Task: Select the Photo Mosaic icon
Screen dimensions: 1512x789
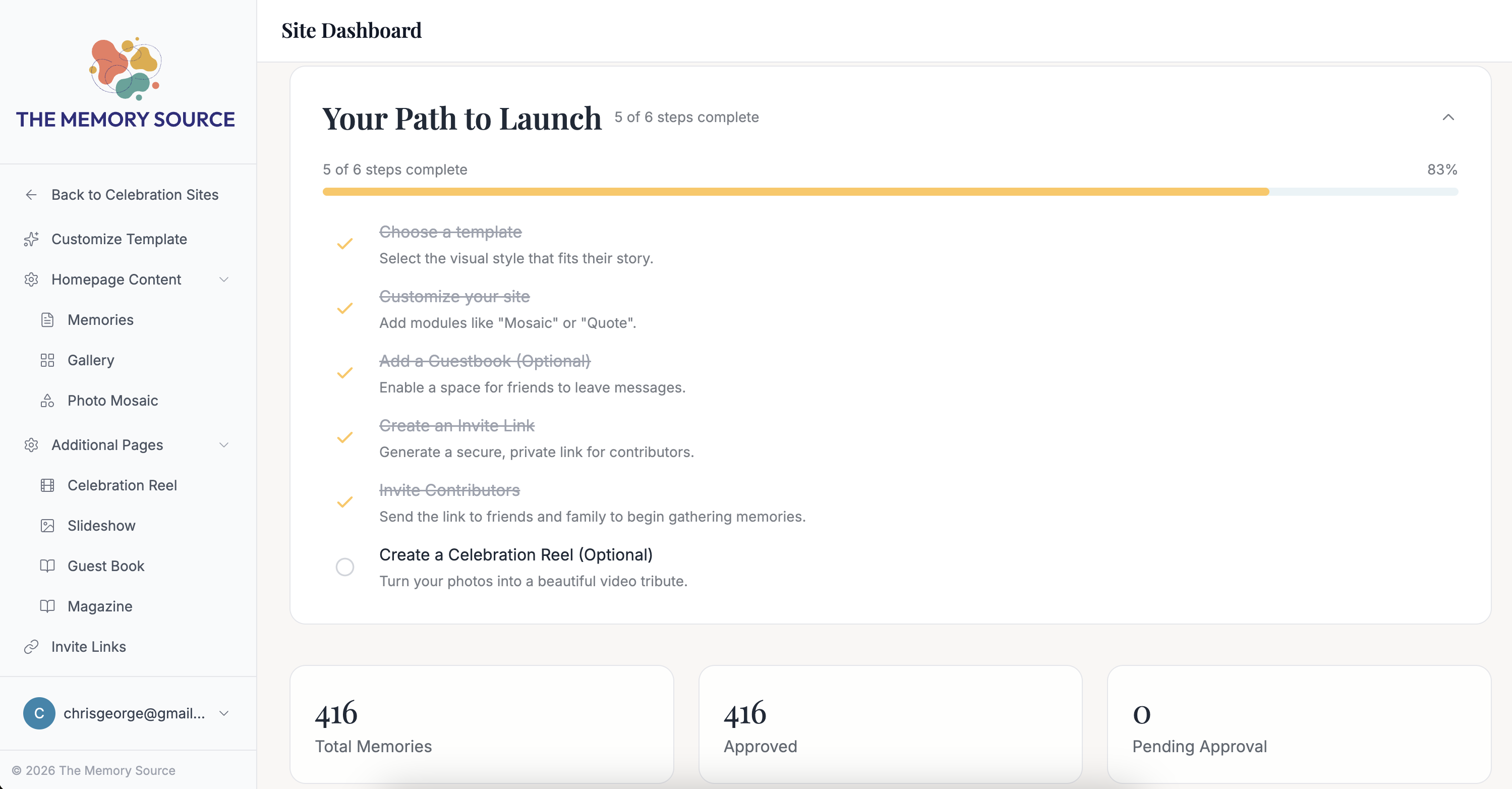Action: pyautogui.click(x=47, y=401)
